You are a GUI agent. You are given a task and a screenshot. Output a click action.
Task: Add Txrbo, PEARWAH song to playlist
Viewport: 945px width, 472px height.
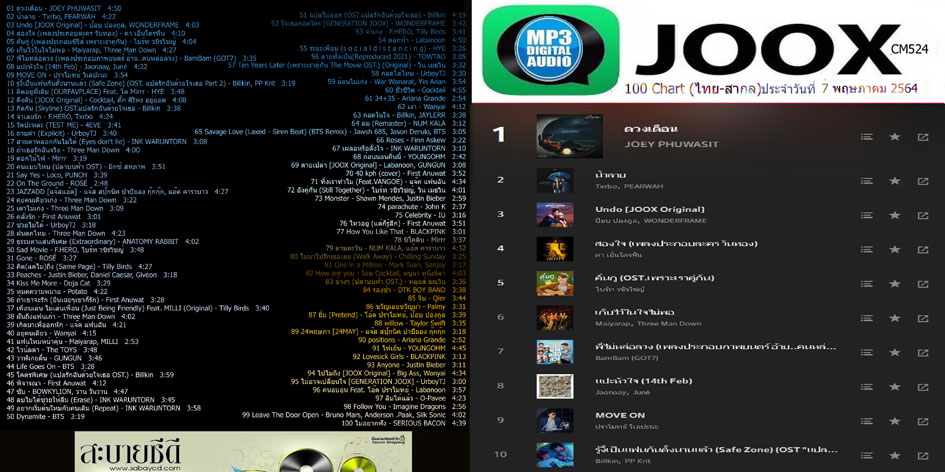pyautogui.click(x=867, y=180)
